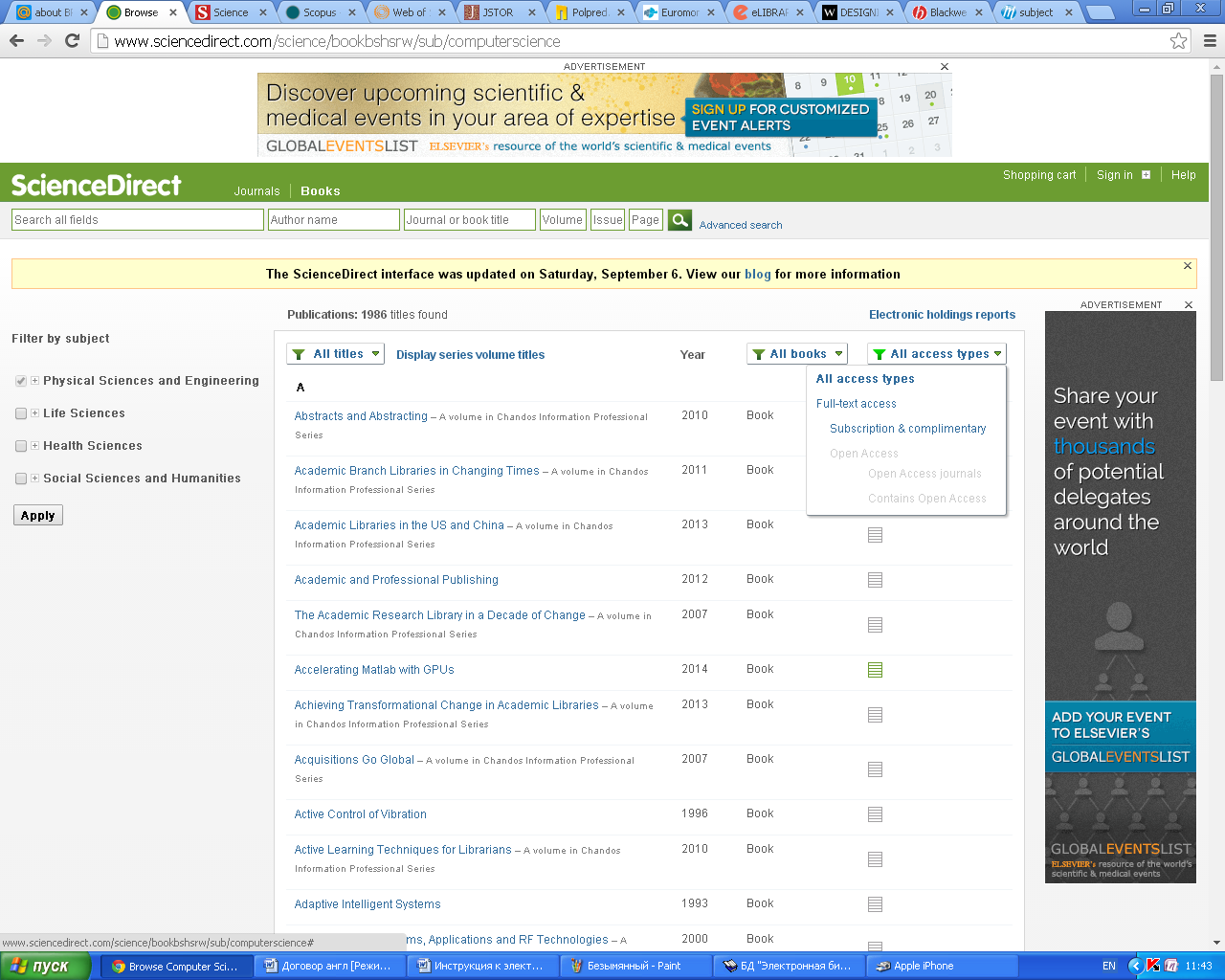Click access icon for Academic Libraries in the US and China
The width and height of the screenshot is (1225, 980).
point(875,535)
